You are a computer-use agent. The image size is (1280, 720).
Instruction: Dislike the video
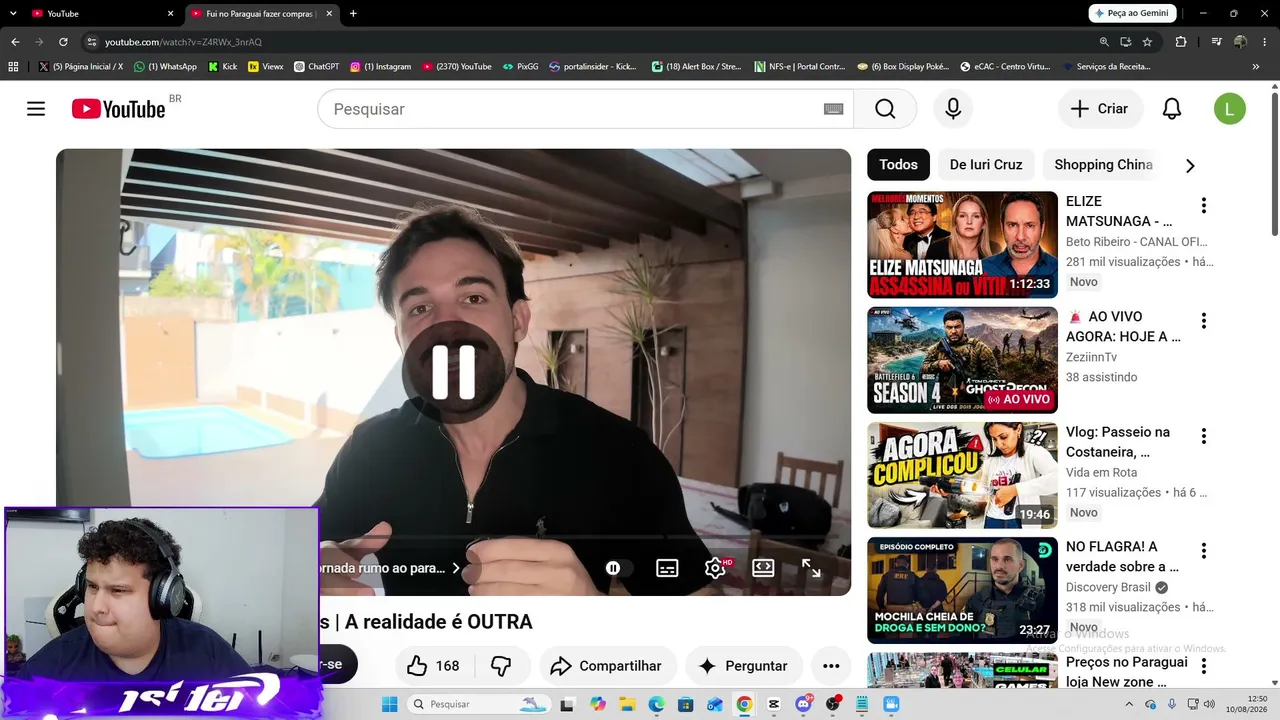[500, 666]
